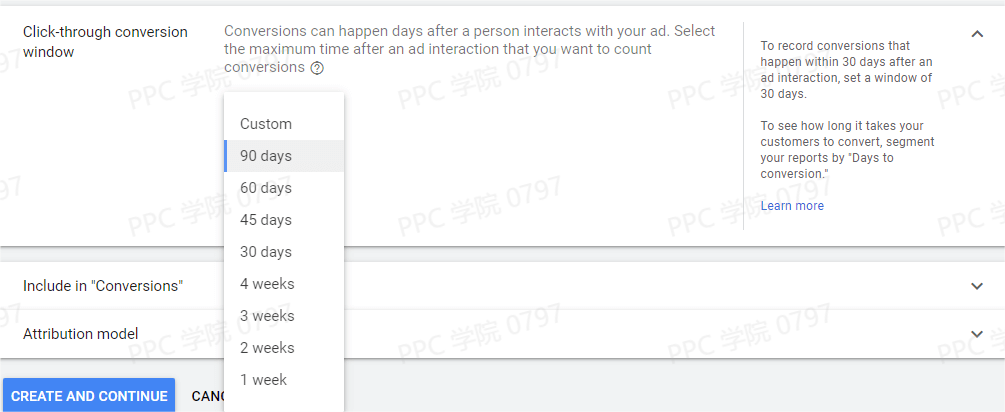1005x412 pixels.
Task: Collapse the Click-through conversion window section
Action: (x=977, y=34)
